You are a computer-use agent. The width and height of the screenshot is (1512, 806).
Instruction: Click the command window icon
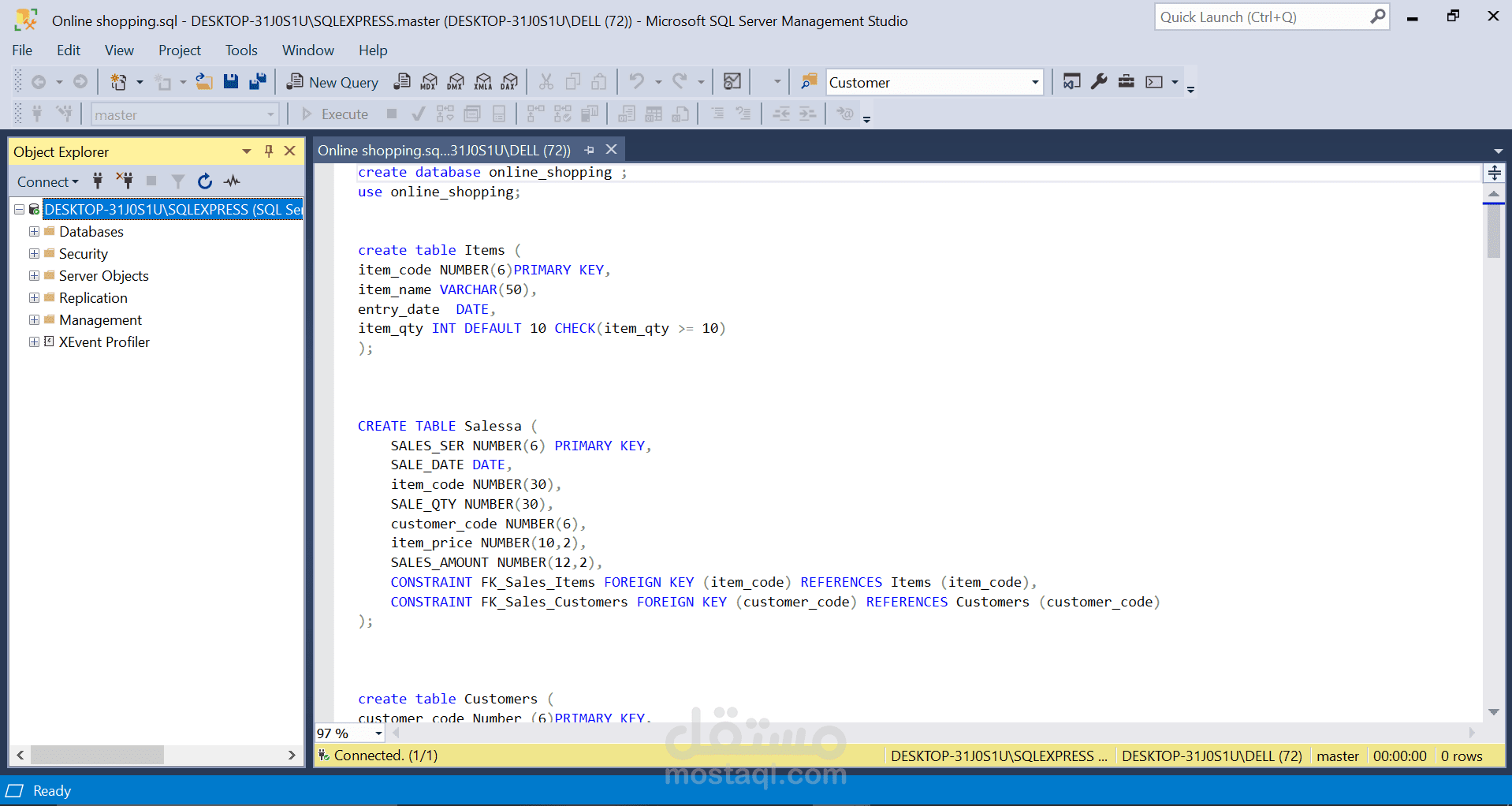(x=1154, y=82)
